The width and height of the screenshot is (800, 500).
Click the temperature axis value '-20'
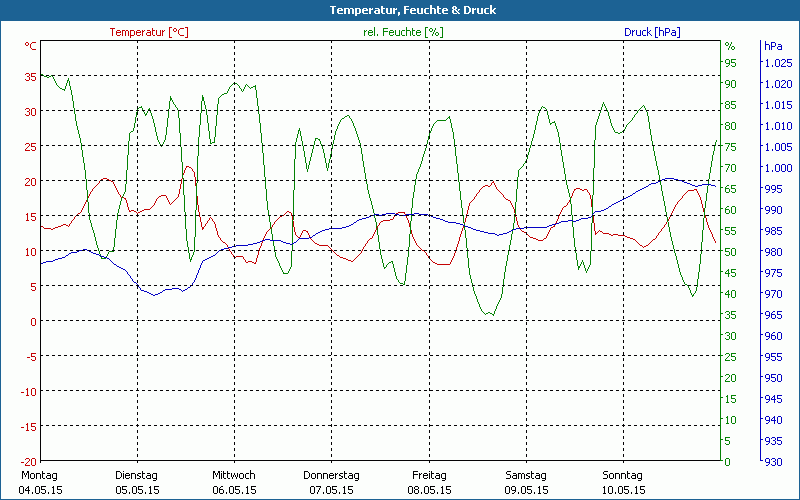pos(30,462)
